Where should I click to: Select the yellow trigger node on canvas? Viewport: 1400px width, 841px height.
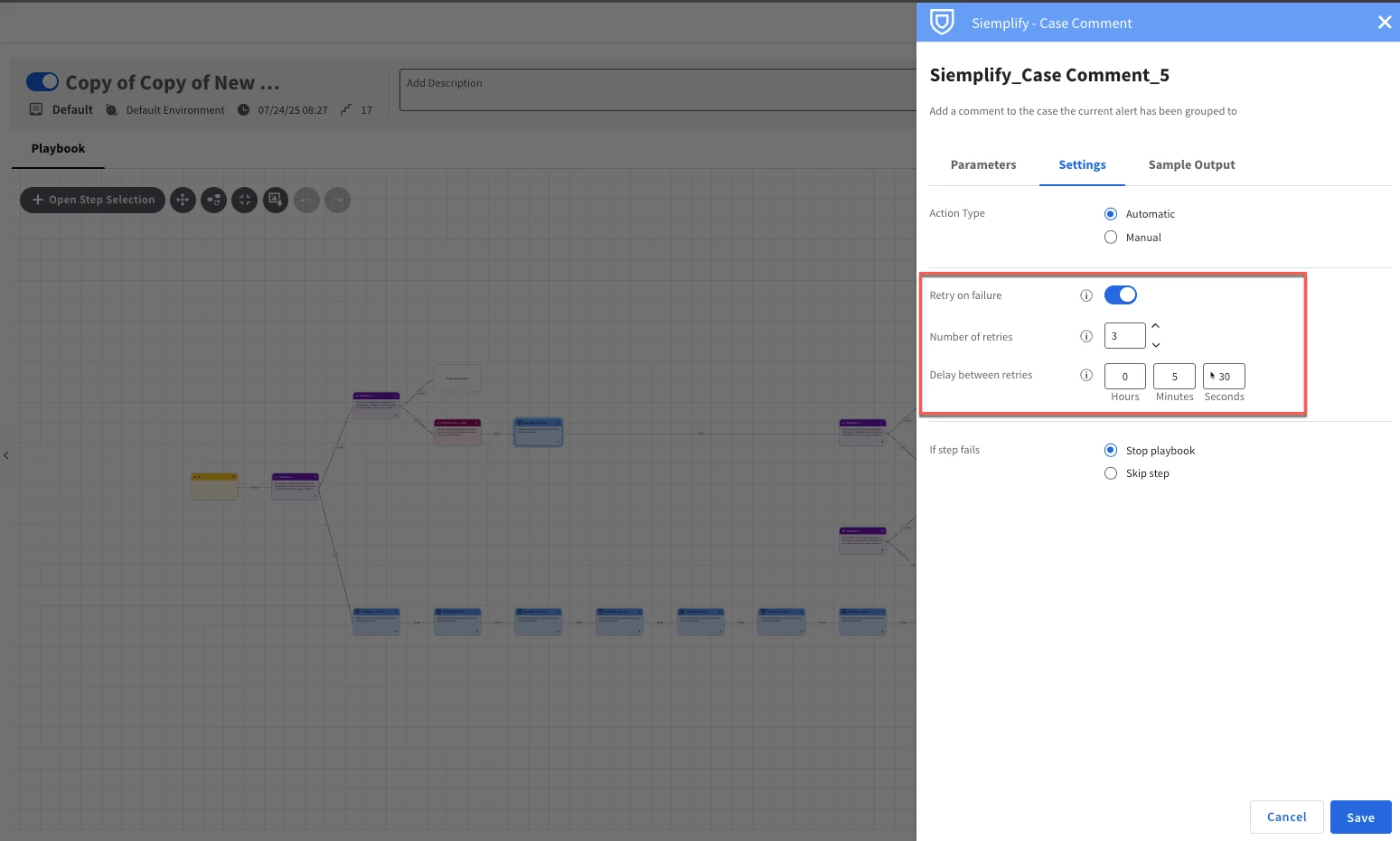point(214,486)
